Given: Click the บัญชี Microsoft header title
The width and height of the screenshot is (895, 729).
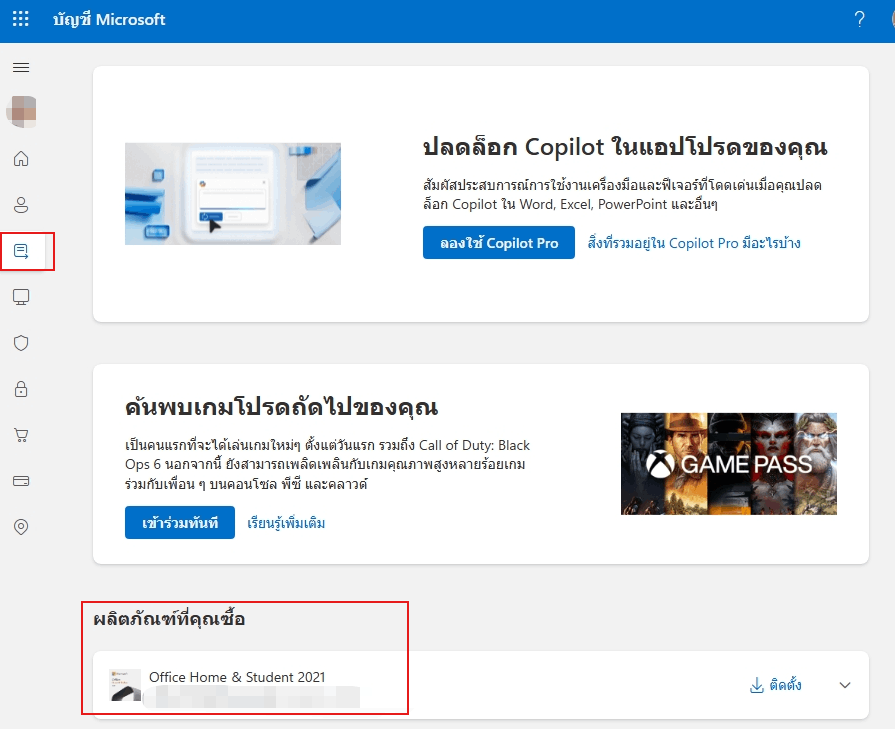Looking at the screenshot, I should click(x=109, y=19).
